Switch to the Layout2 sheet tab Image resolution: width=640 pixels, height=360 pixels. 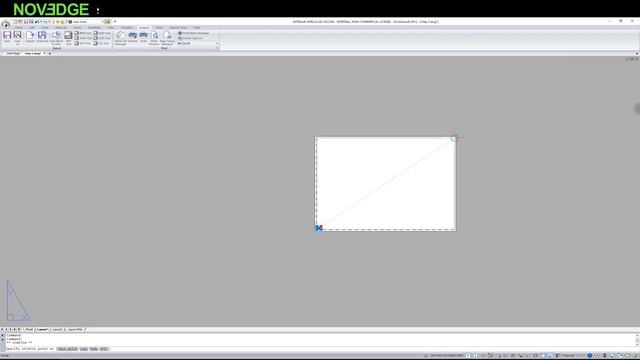pos(57,329)
